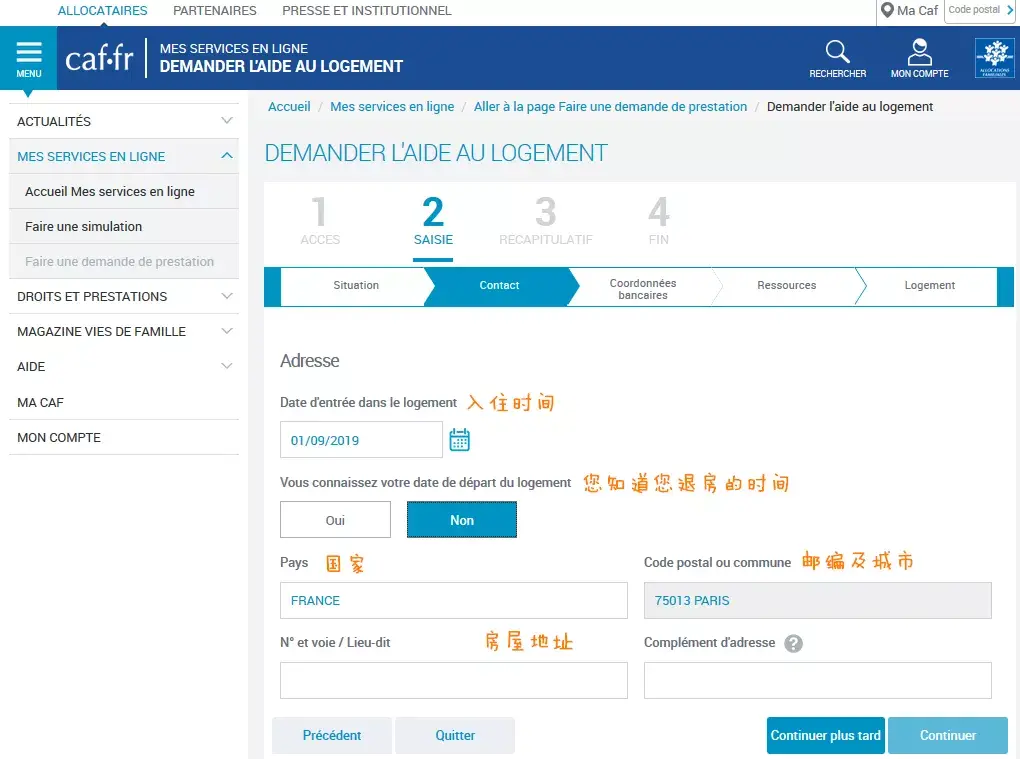The height and width of the screenshot is (759, 1020).
Task: Select the Contact step
Action: (x=499, y=286)
